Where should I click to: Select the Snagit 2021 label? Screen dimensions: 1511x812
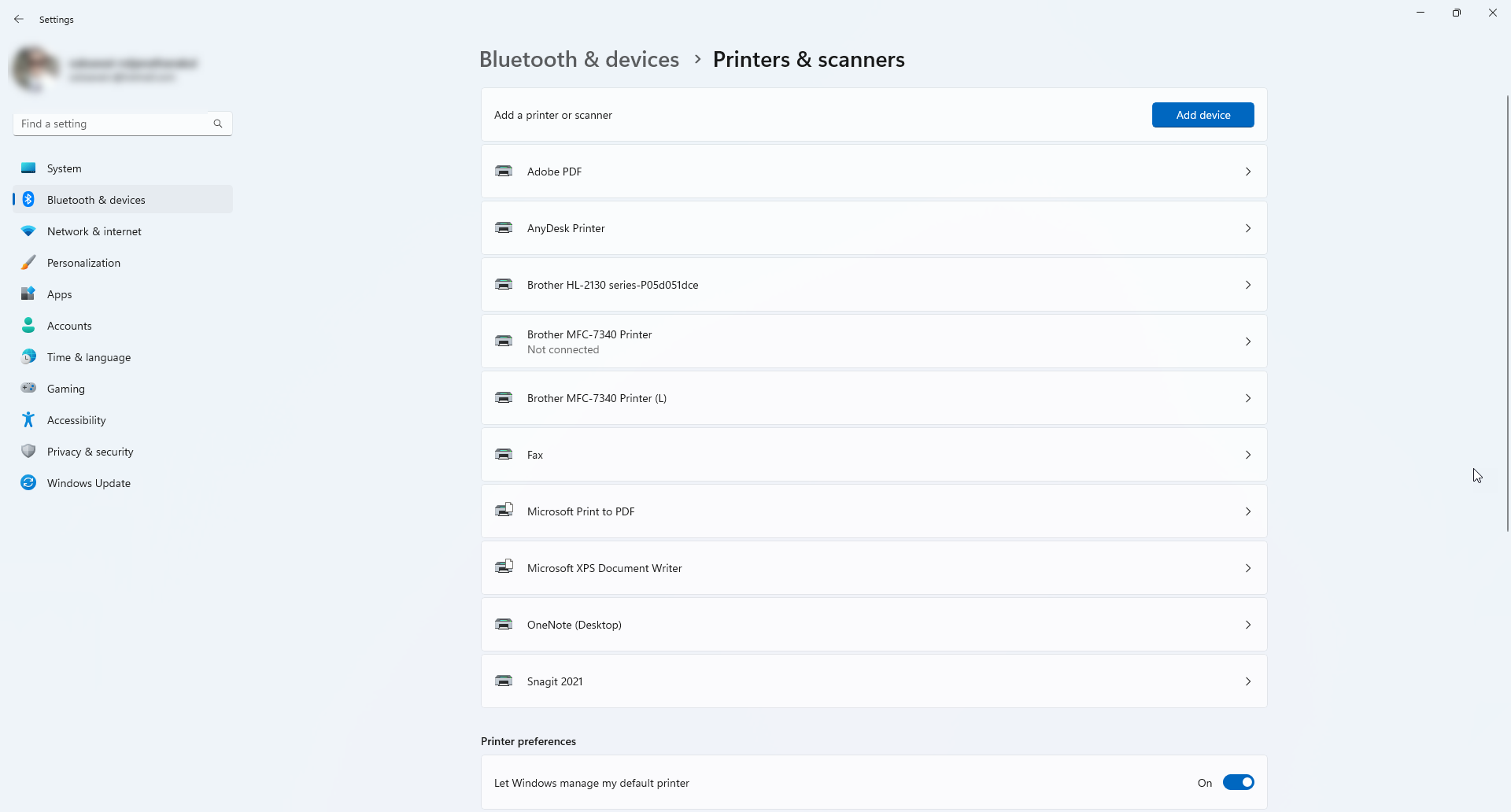click(x=555, y=681)
